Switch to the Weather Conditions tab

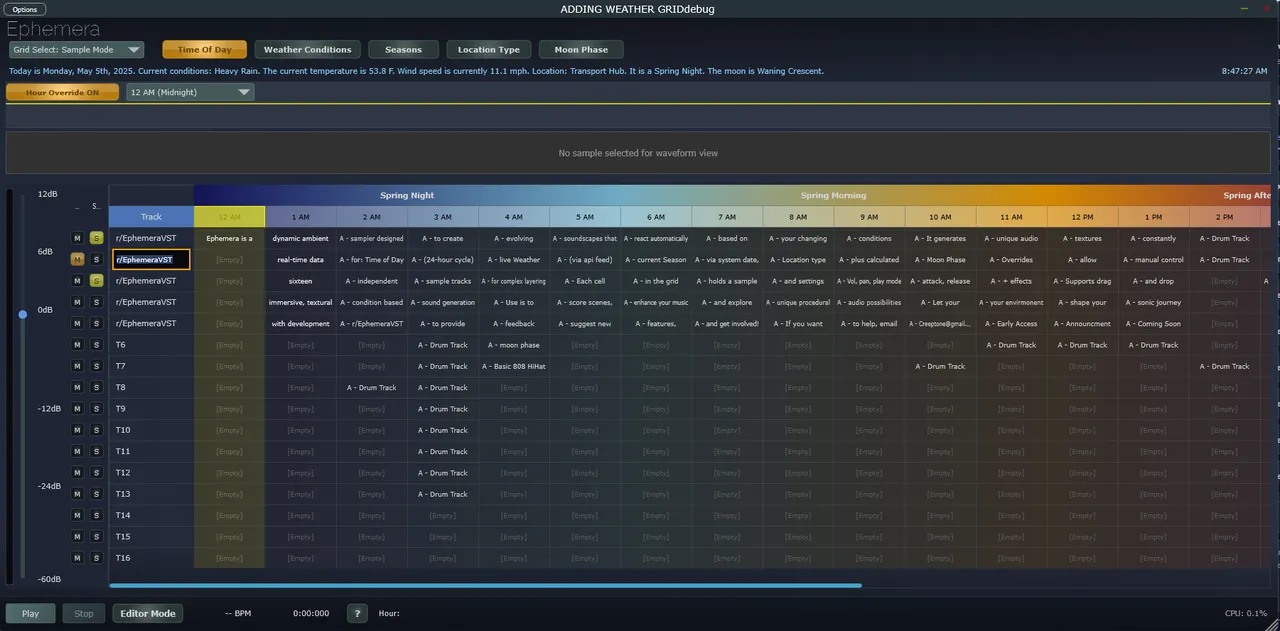coord(307,50)
